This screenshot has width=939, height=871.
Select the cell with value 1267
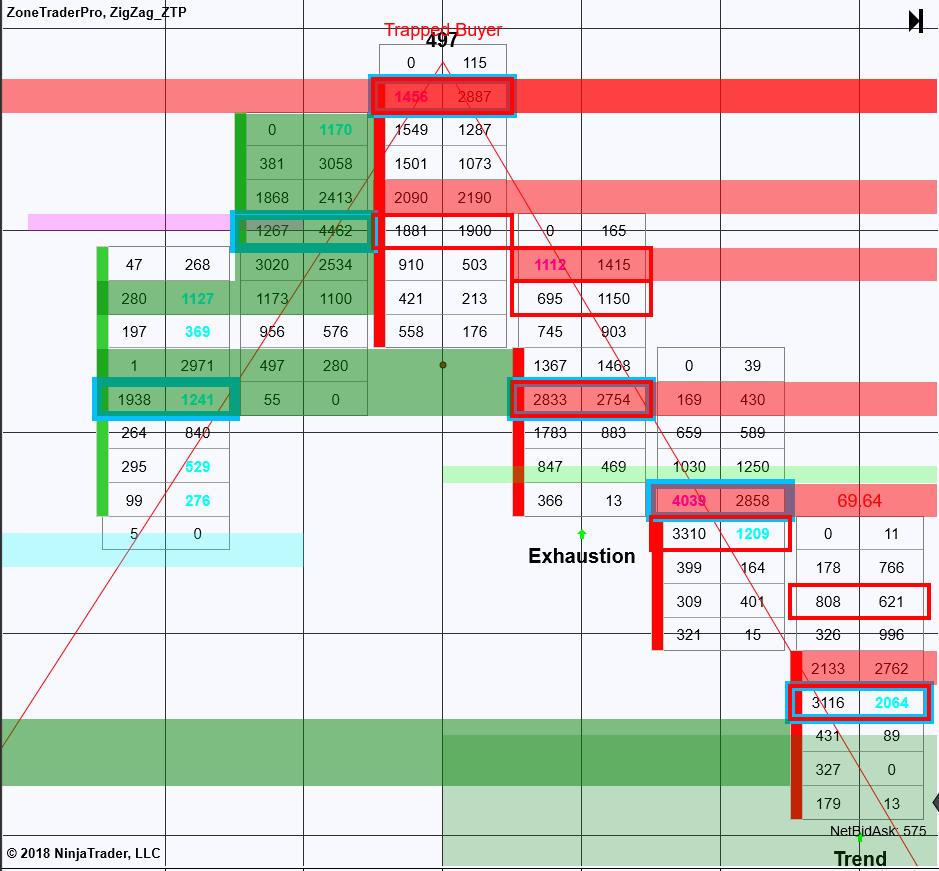click(x=272, y=231)
